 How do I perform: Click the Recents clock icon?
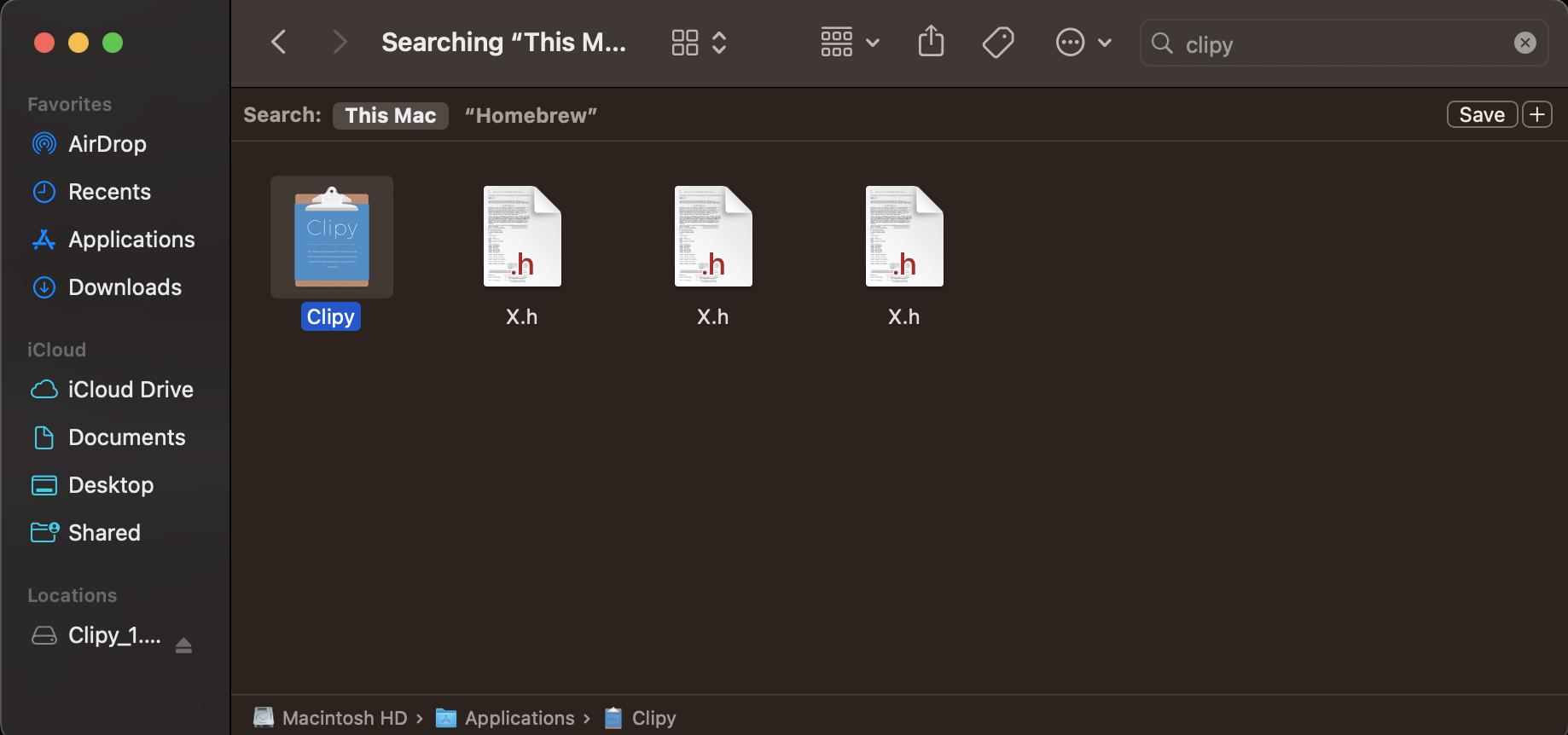(44, 192)
